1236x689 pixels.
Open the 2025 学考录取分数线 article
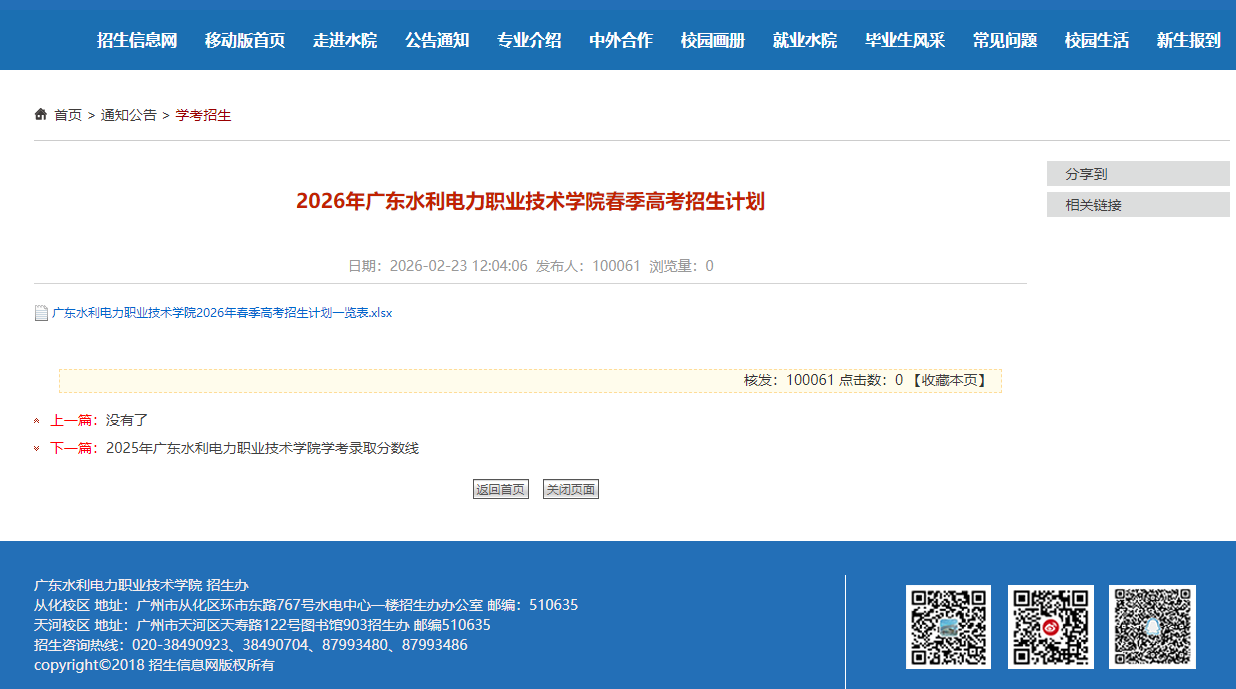tap(260, 448)
